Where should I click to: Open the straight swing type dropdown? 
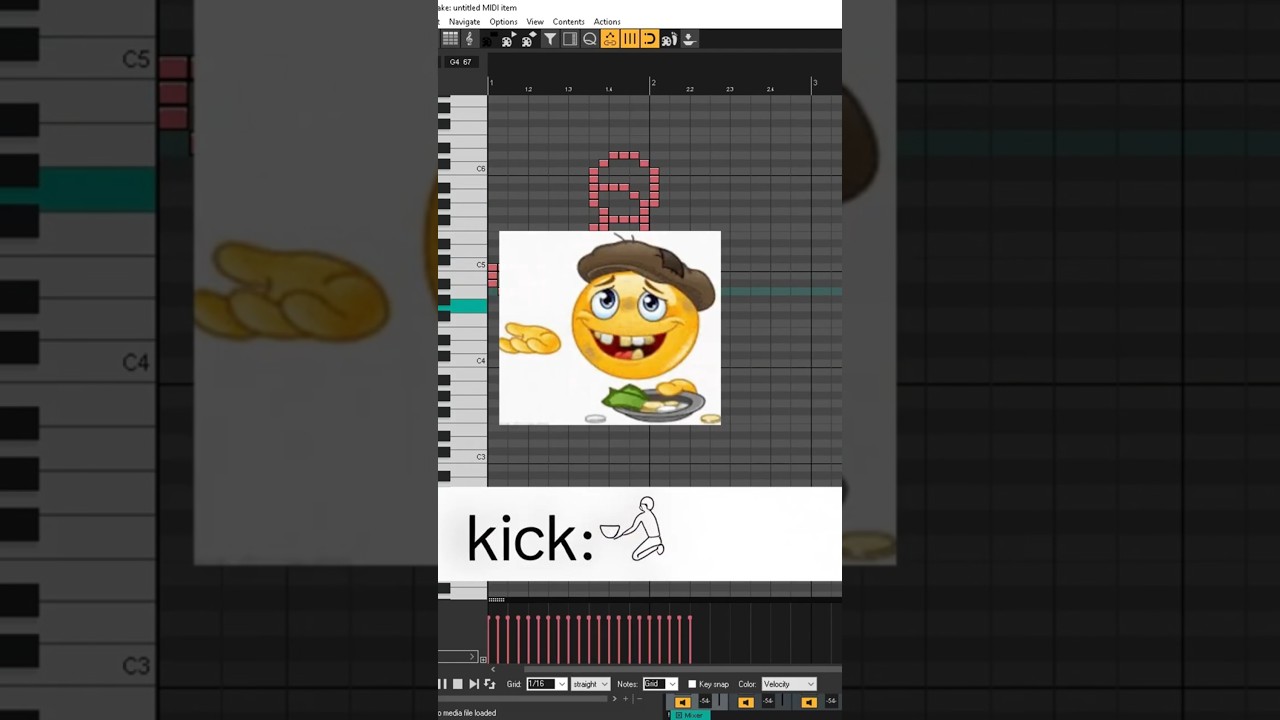(591, 684)
